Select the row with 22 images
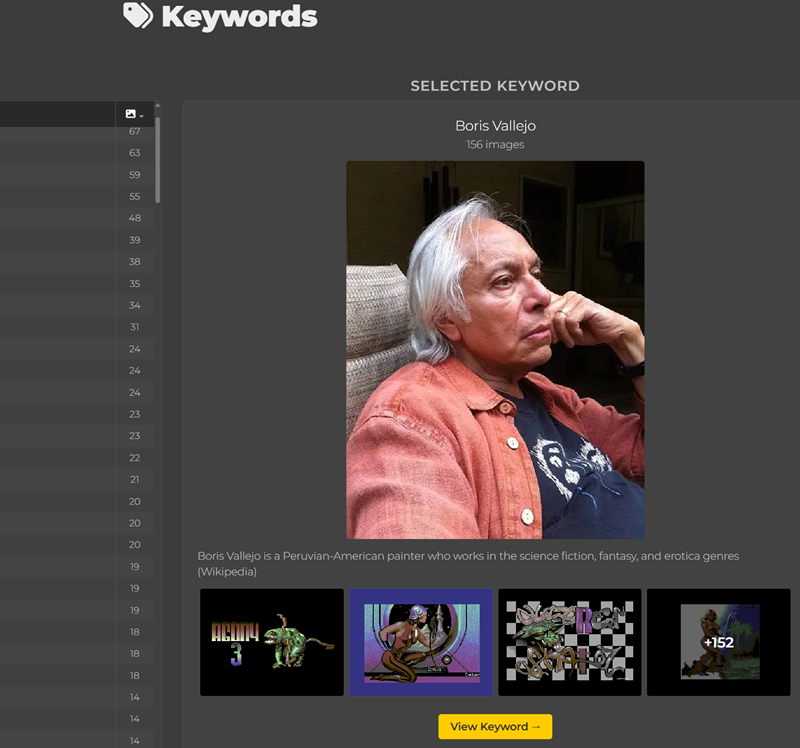Screen dimensions: 800x748 (77, 458)
